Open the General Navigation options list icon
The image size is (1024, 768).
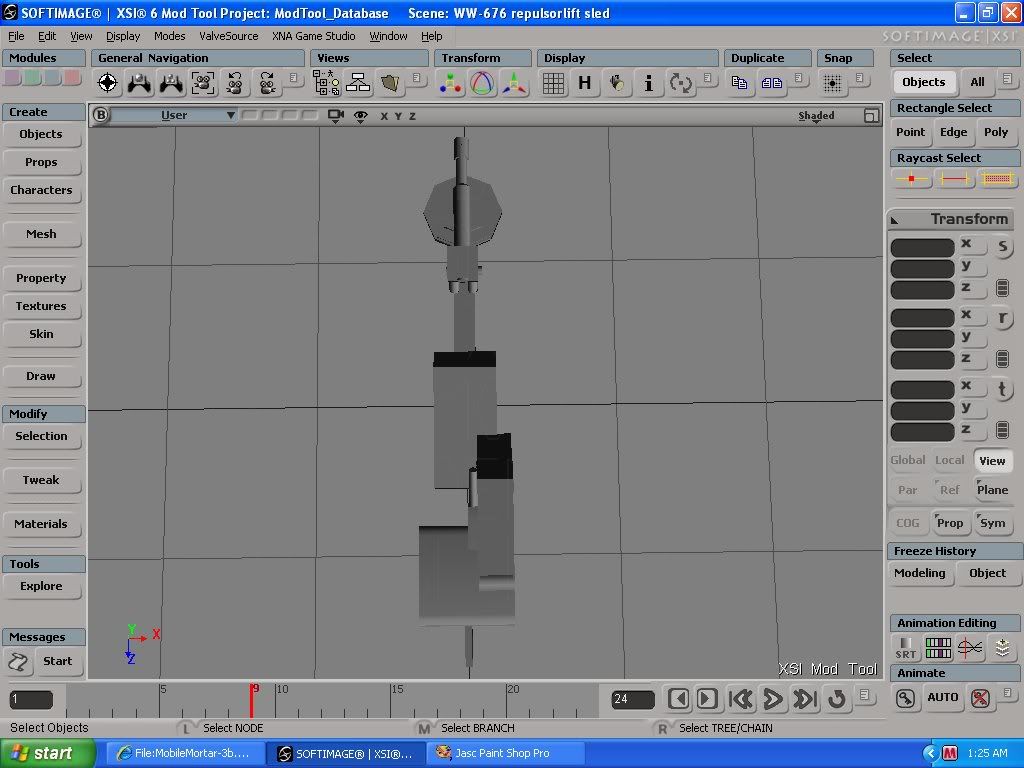[293, 78]
